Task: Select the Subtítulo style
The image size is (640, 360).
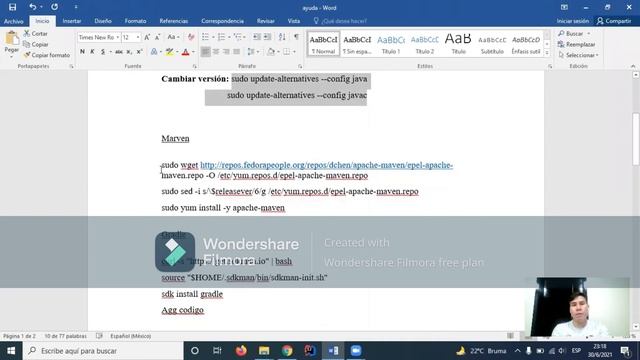Action: [x=492, y=44]
